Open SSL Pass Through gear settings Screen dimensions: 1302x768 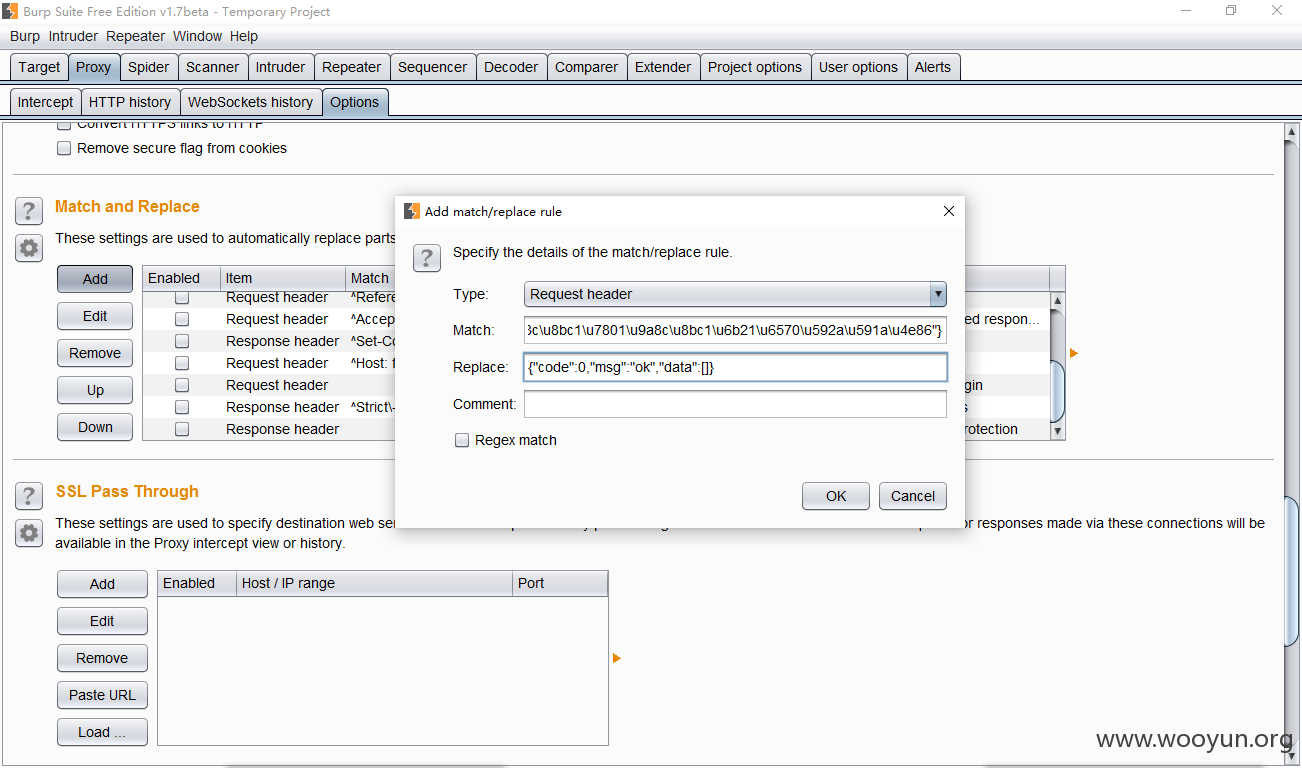point(29,533)
